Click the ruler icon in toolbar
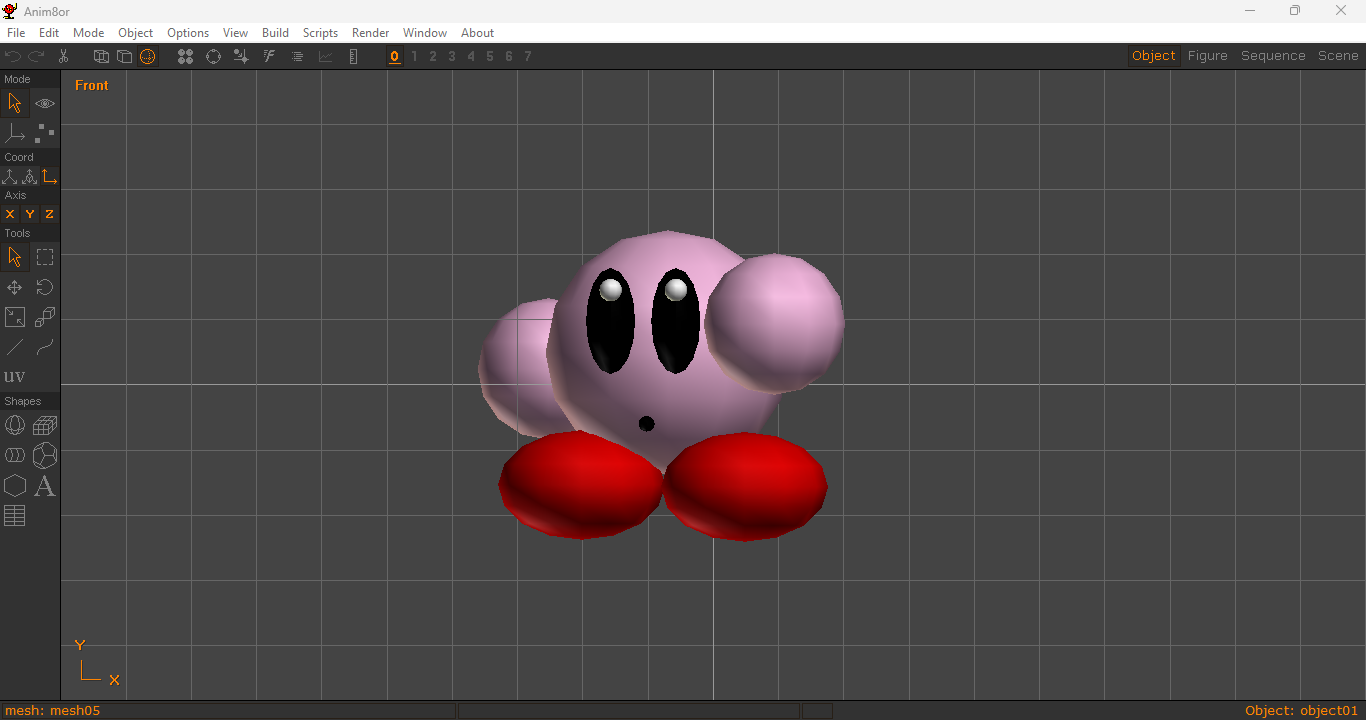 [353, 57]
